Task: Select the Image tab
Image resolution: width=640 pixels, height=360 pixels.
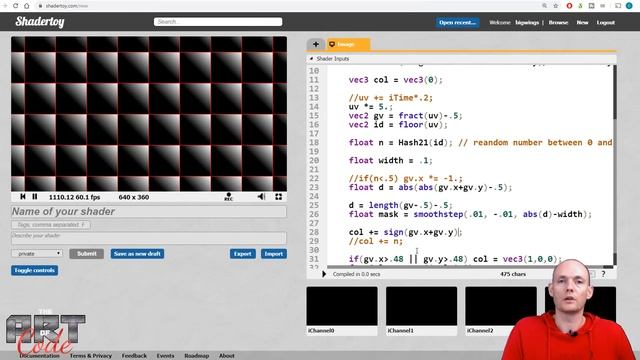Action: click(348, 44)
